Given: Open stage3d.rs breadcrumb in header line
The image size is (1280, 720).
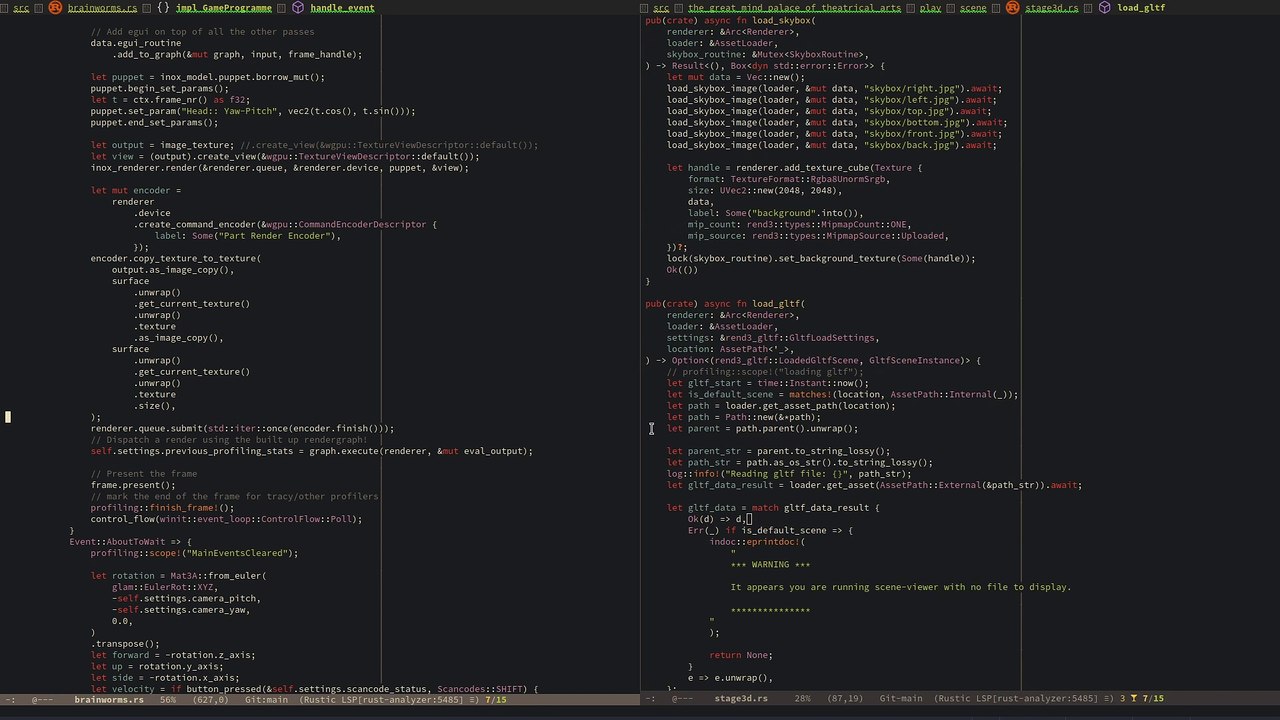Looking at the screenshot, I should 1052,8.
